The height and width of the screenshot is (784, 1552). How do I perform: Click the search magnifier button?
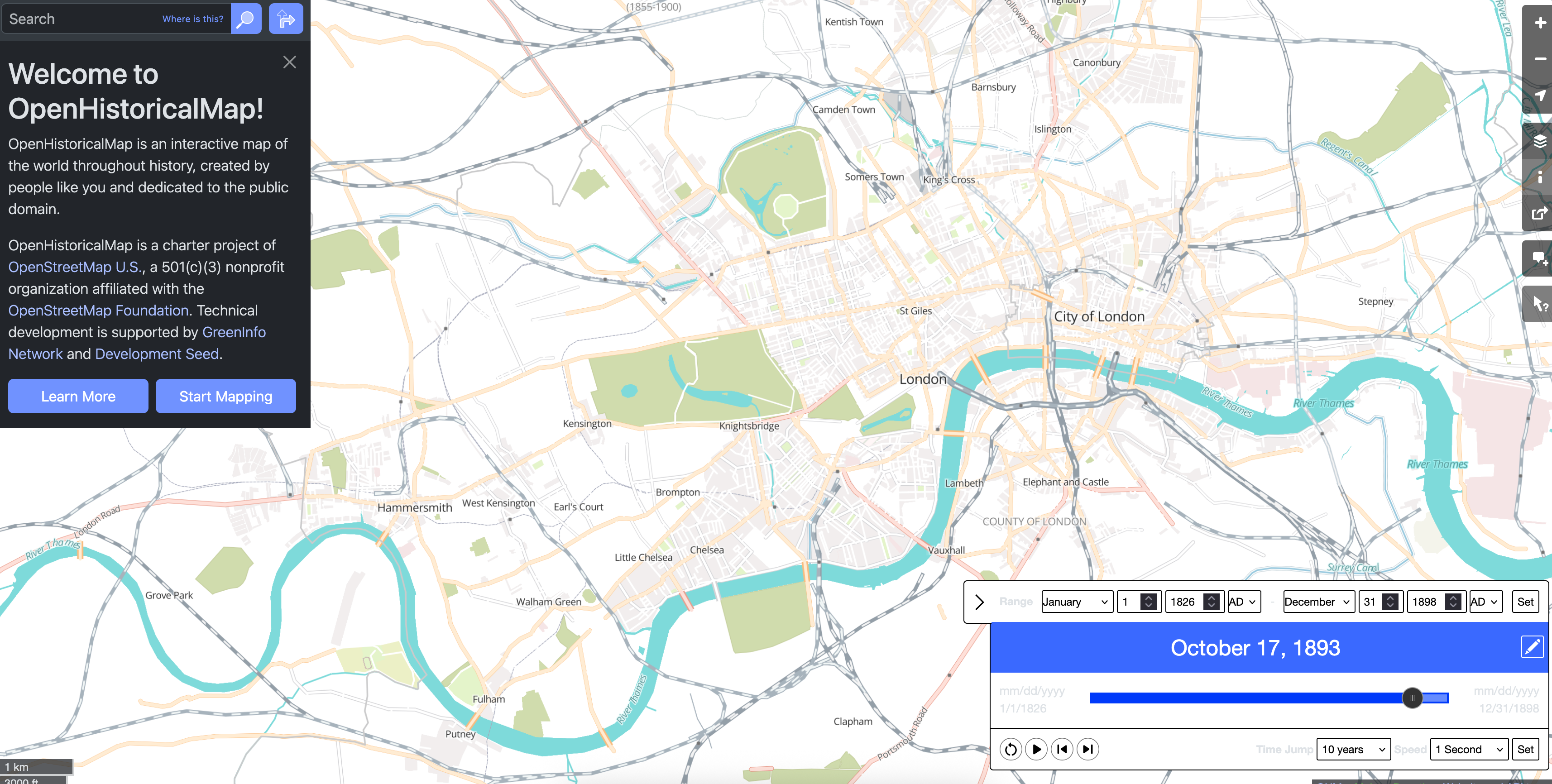point(246,19)
